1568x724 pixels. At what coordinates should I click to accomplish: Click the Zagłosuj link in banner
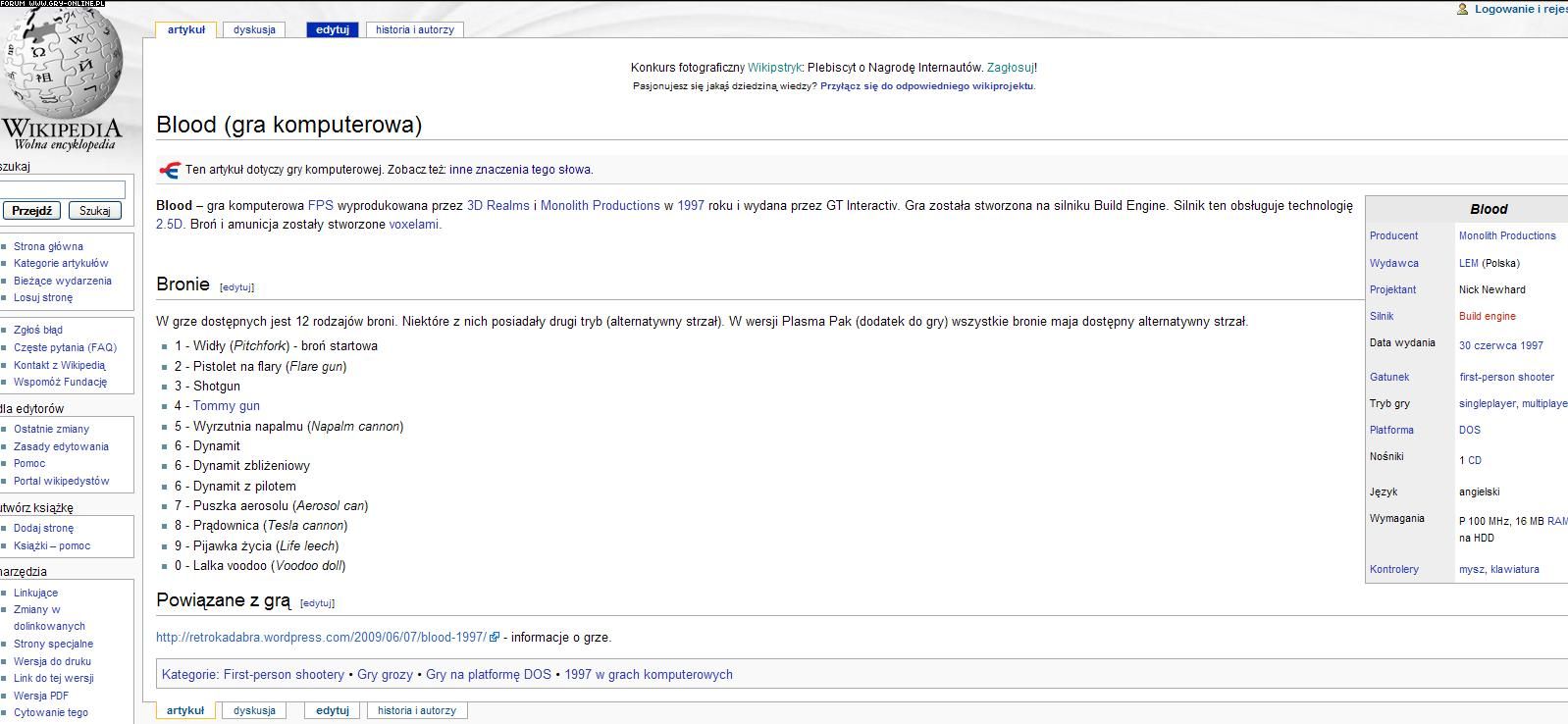point(1010,68)
